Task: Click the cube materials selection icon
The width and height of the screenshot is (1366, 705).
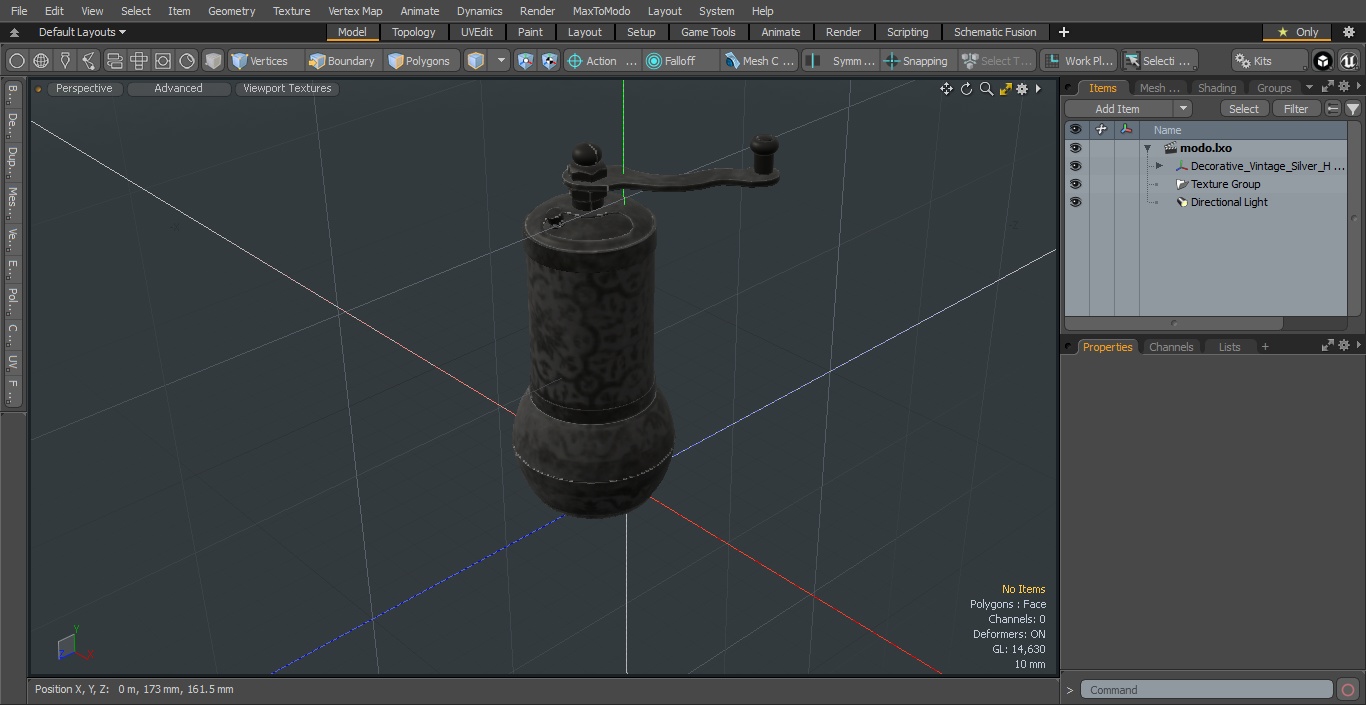Action: coord(476,61)
